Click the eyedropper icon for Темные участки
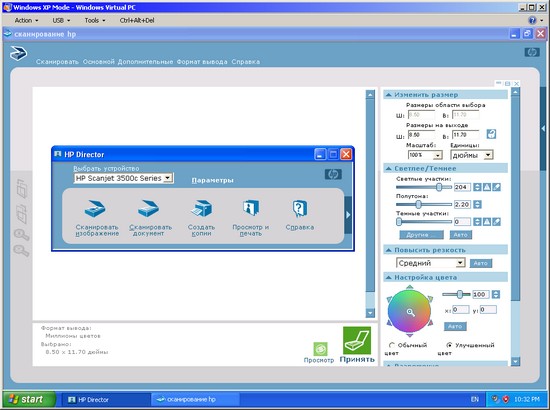Image resolution: width=550 pixels, height=410 pixels. pyautogui.click(x=496, y=222)
